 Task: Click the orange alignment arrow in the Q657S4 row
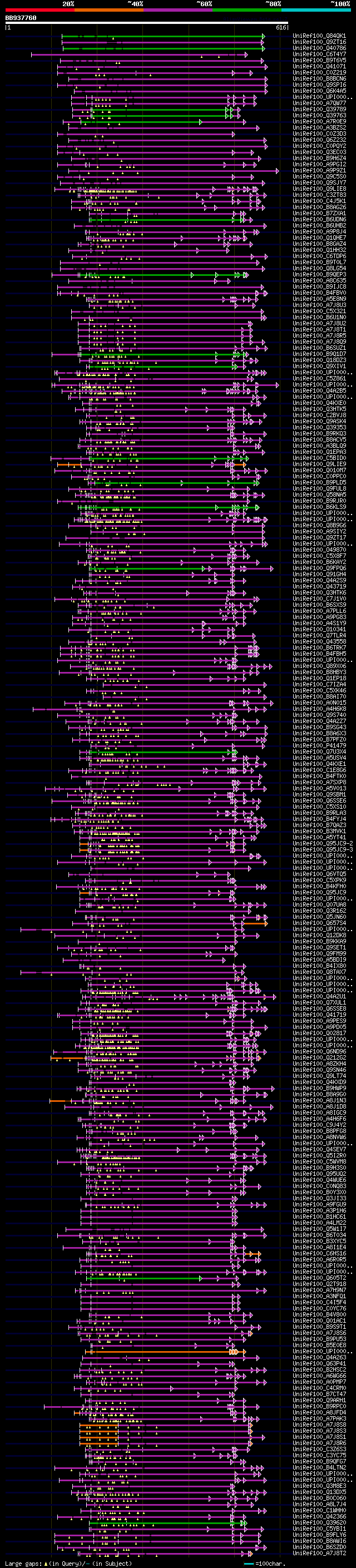click(255, 924)
